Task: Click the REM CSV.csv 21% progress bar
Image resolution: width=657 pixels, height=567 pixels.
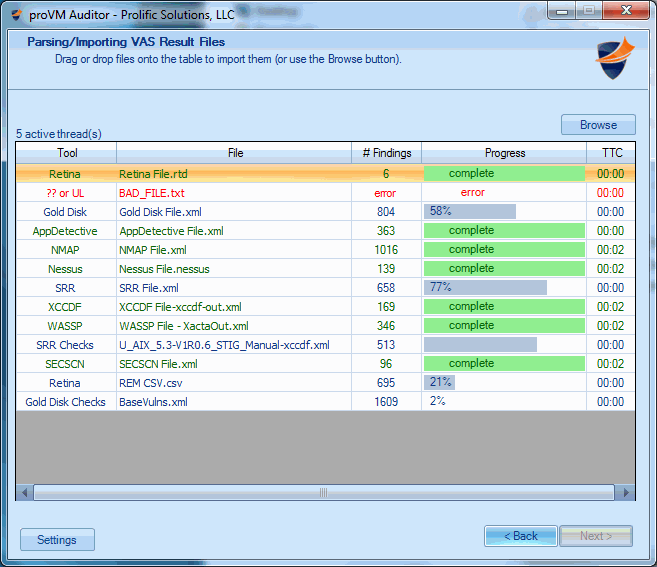Action: 439,382
